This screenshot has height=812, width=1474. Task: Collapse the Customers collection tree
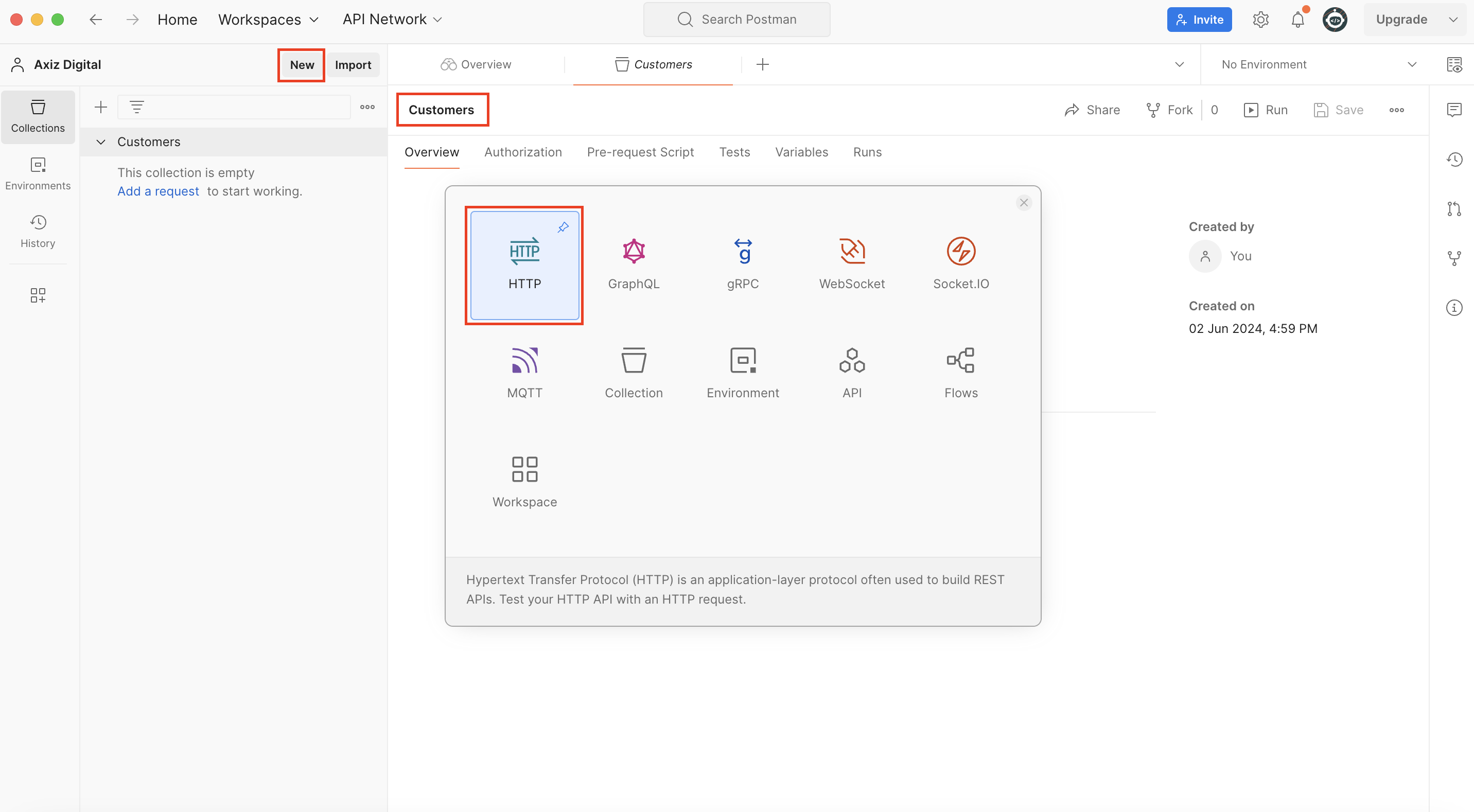pos(101,142)
